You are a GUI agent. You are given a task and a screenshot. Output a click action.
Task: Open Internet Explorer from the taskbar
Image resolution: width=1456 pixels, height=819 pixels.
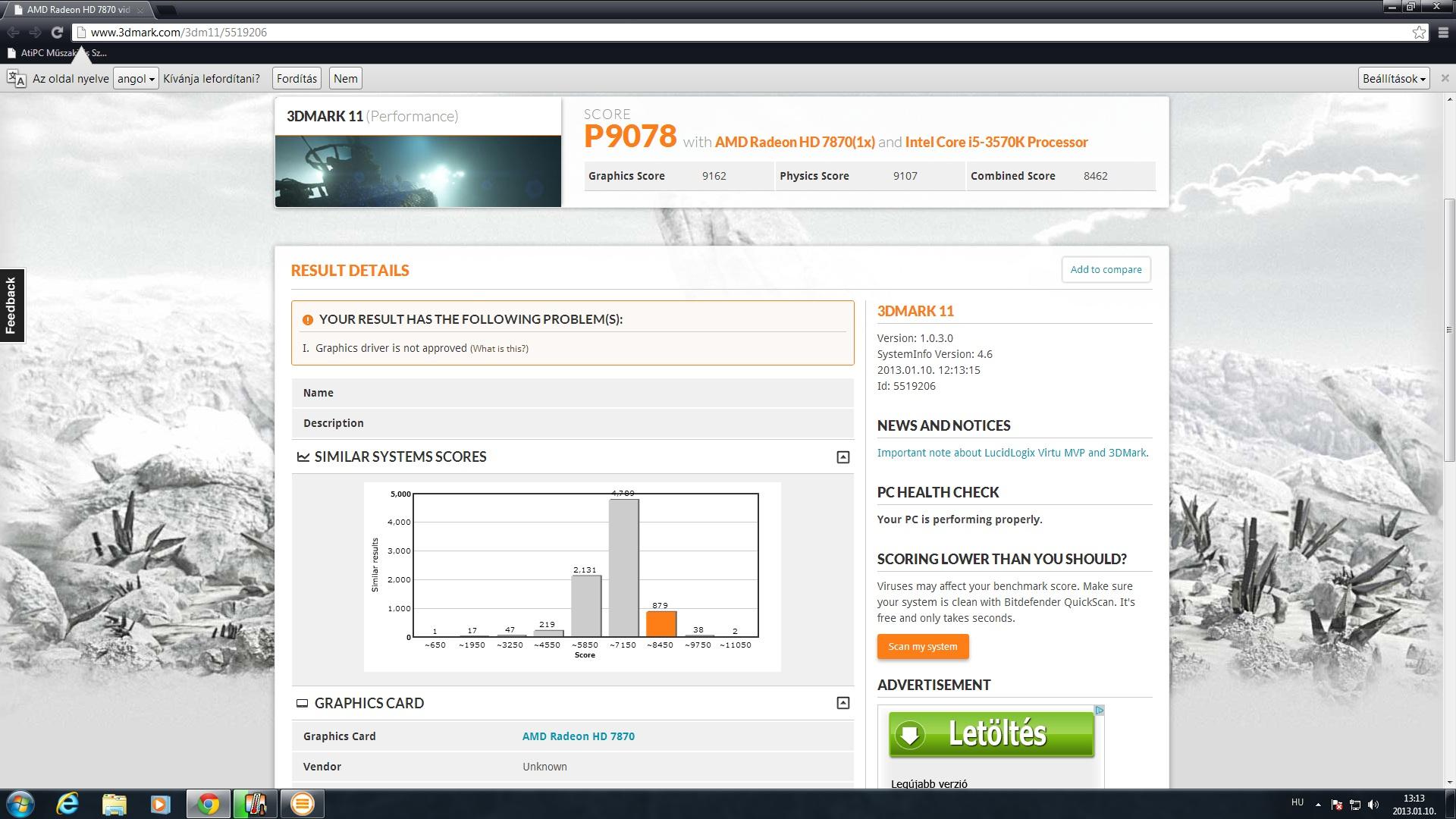click(67, 804)
